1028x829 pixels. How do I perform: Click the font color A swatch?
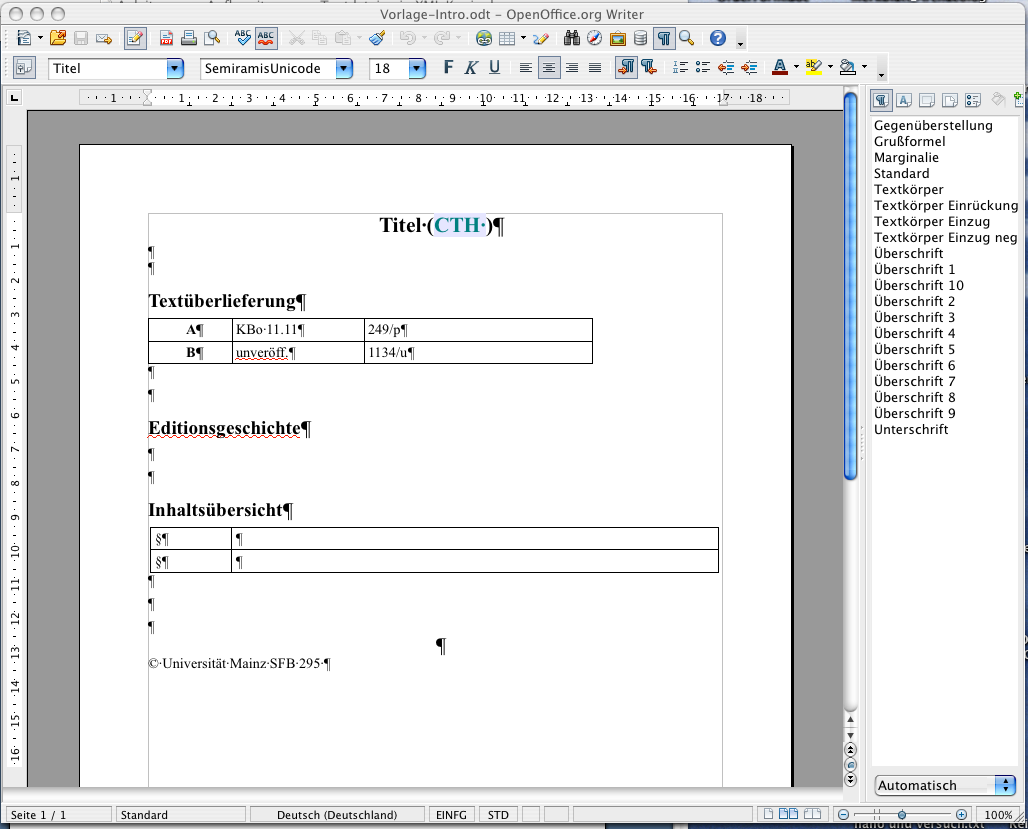[x=780, y=68]
